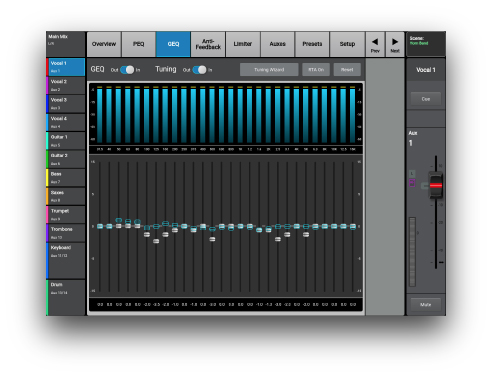491x376 pixels.
Task: Select the Trumpet Aux 9 mix
Action: [x=66, y=215]
